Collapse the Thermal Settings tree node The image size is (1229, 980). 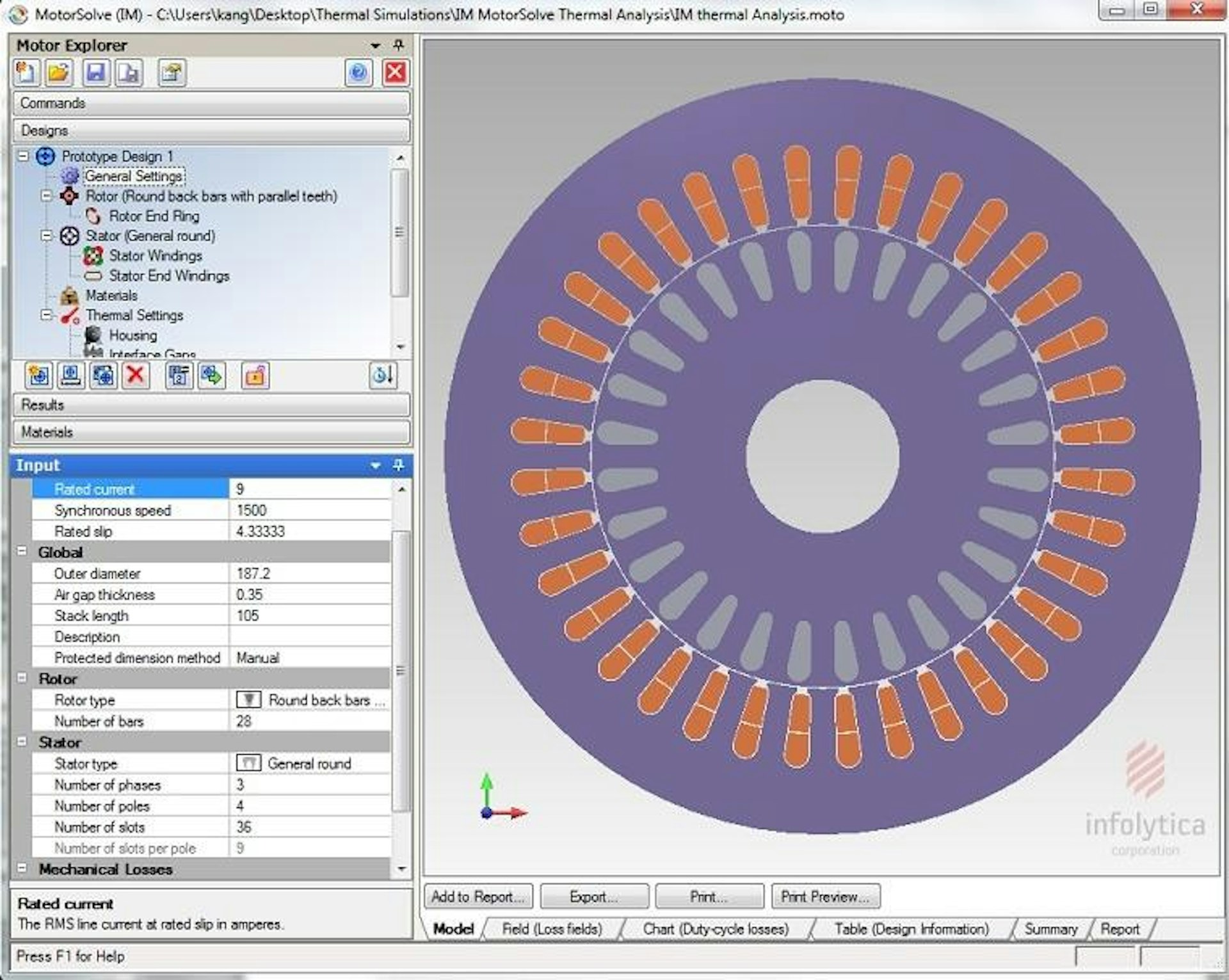click(46, 315)
